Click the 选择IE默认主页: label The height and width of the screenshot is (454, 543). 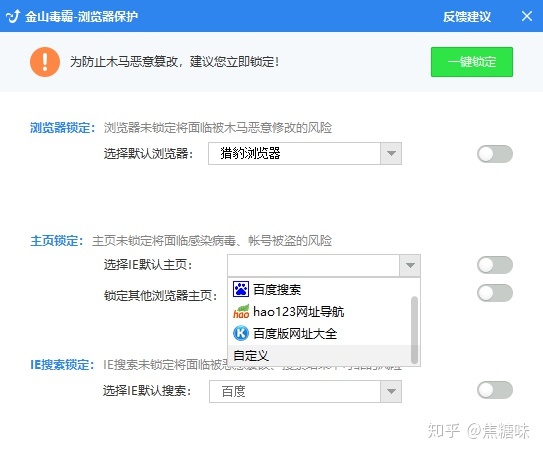tap(148, 265)
